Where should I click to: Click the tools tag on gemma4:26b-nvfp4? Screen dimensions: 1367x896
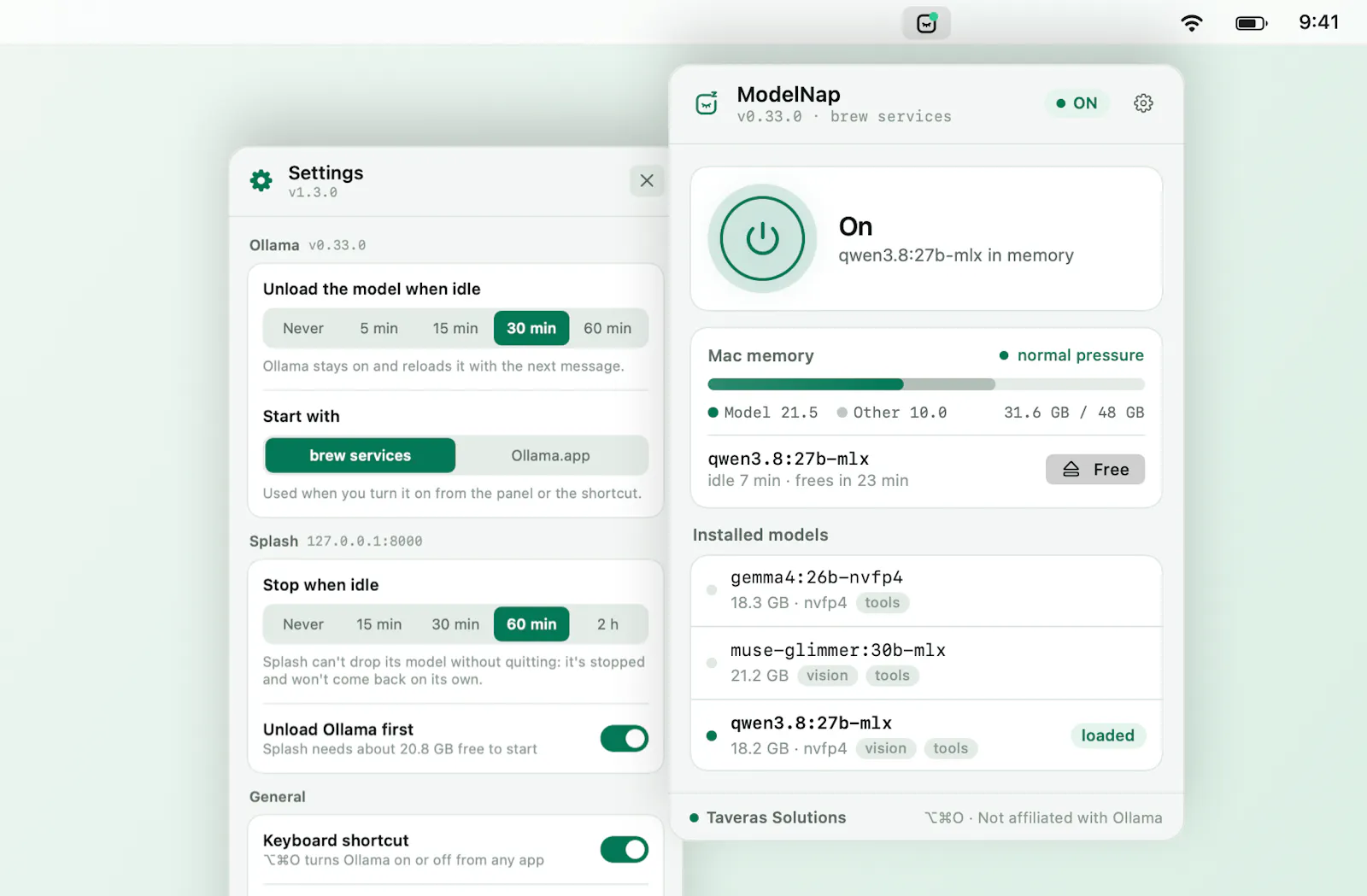click(882, 603)
